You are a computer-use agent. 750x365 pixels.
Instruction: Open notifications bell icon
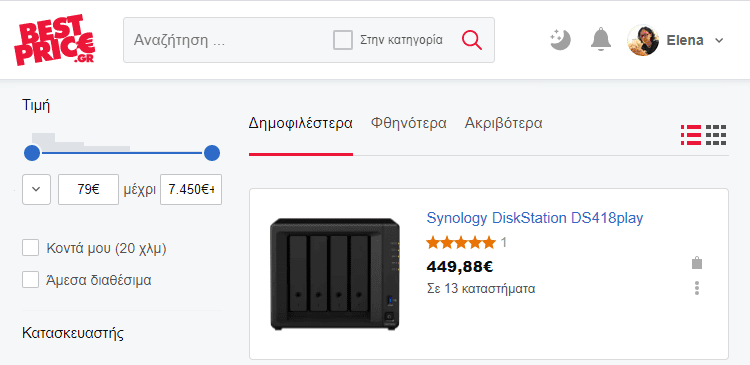601,40
